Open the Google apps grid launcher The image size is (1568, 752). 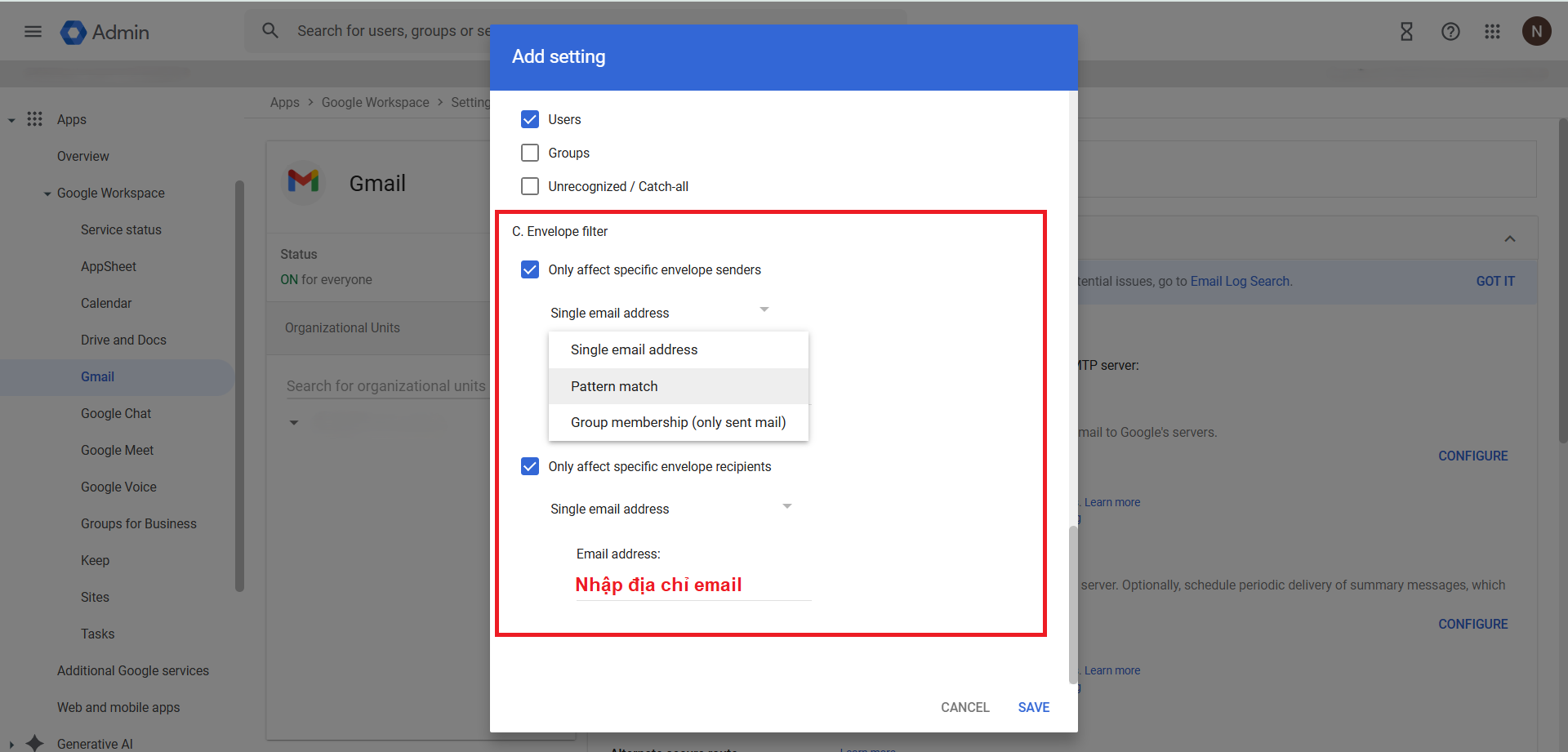pos(1492,32)
